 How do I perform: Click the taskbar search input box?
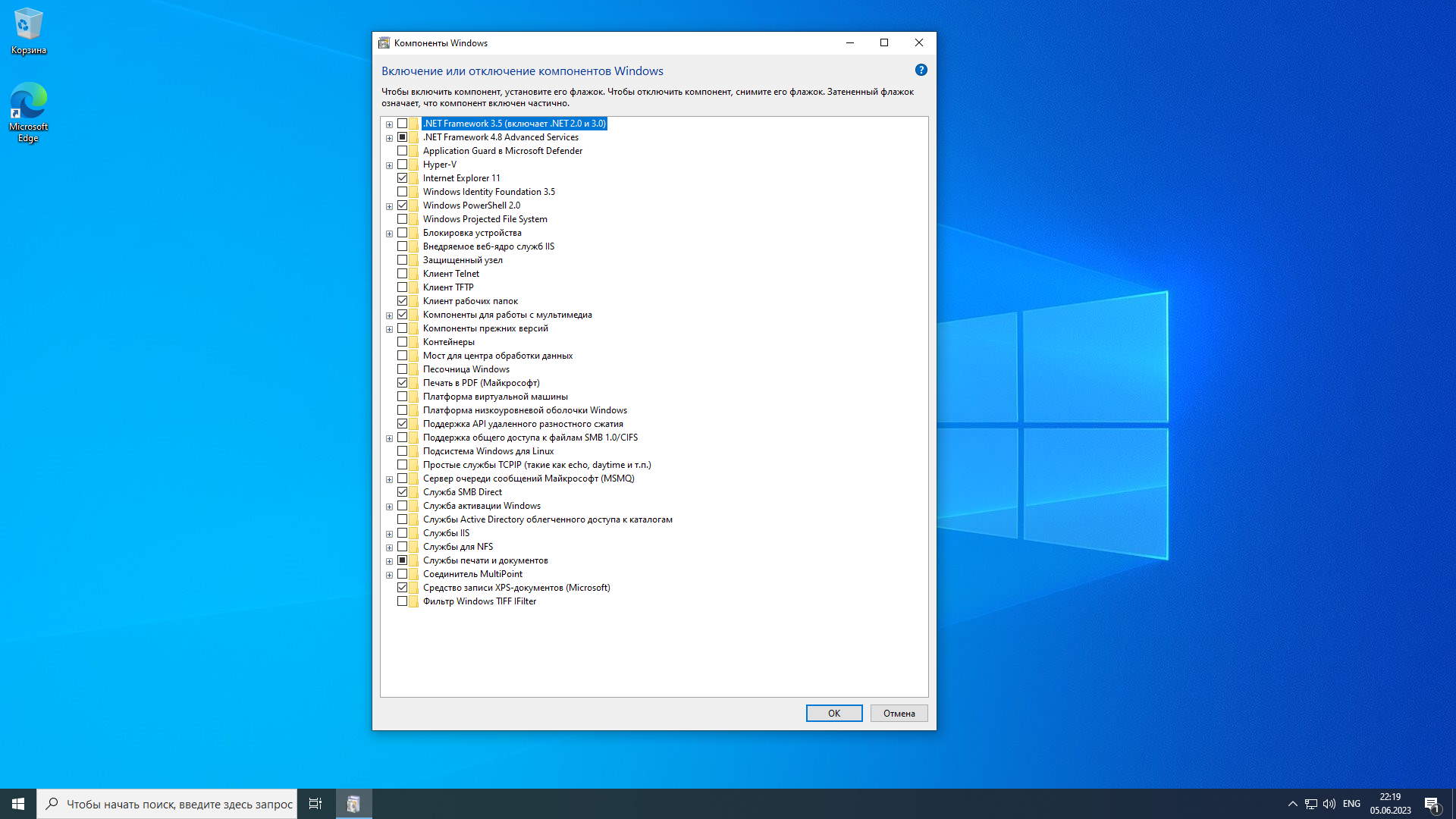coord(178,804)
